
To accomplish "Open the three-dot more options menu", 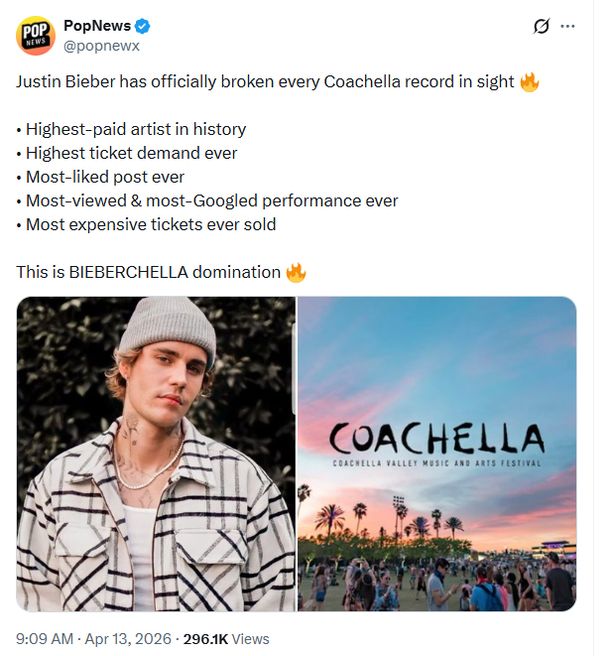I will pos(569,26).
